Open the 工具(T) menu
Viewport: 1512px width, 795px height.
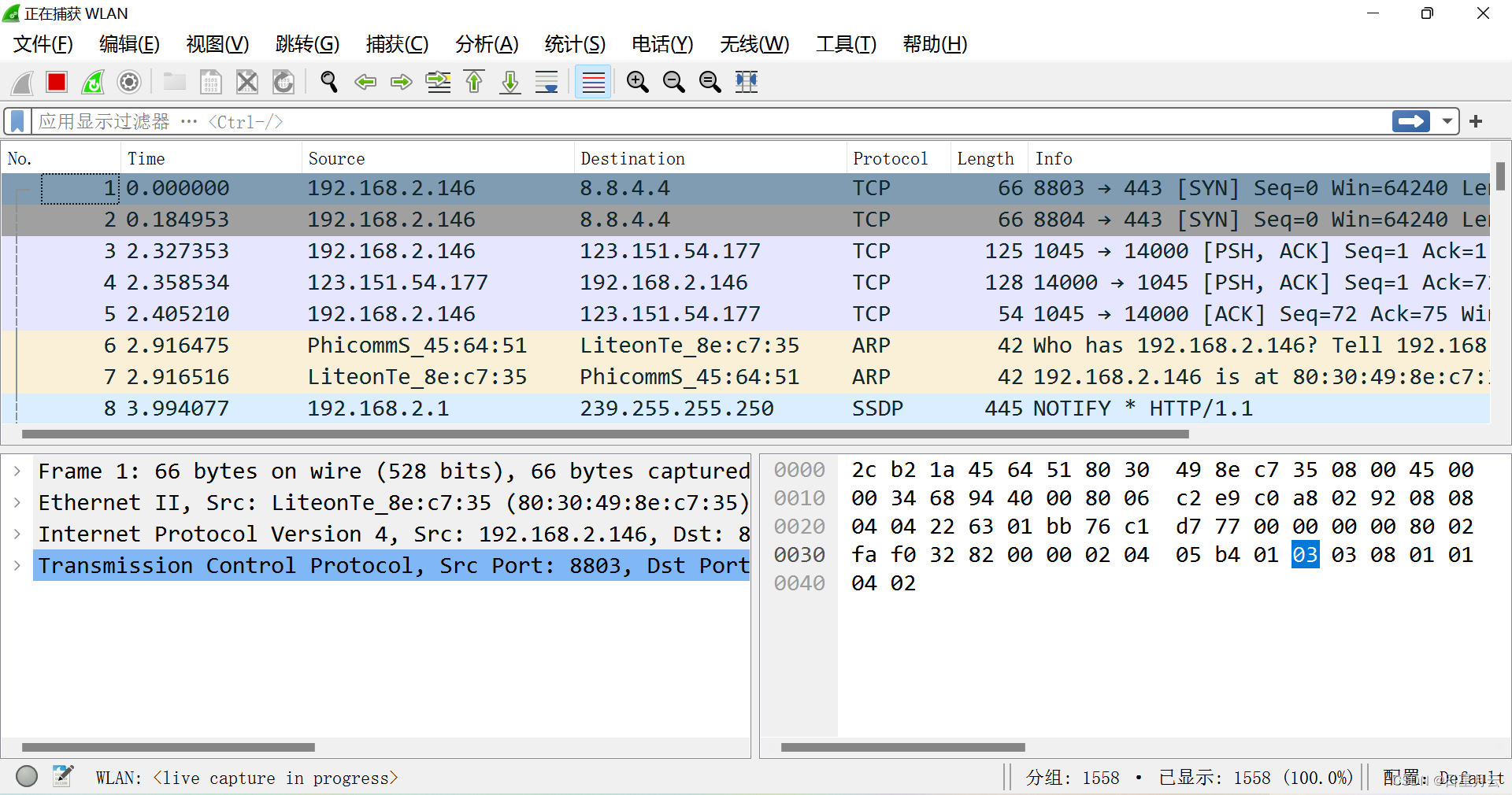click(x=846, y=44)
